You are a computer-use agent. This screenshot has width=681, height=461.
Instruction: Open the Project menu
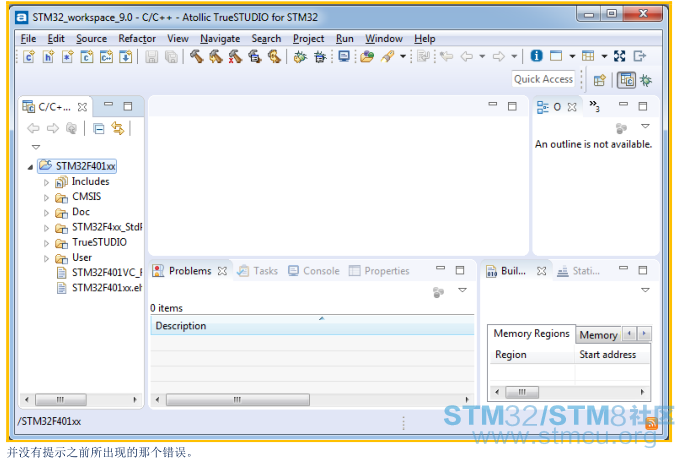[308, 39]
